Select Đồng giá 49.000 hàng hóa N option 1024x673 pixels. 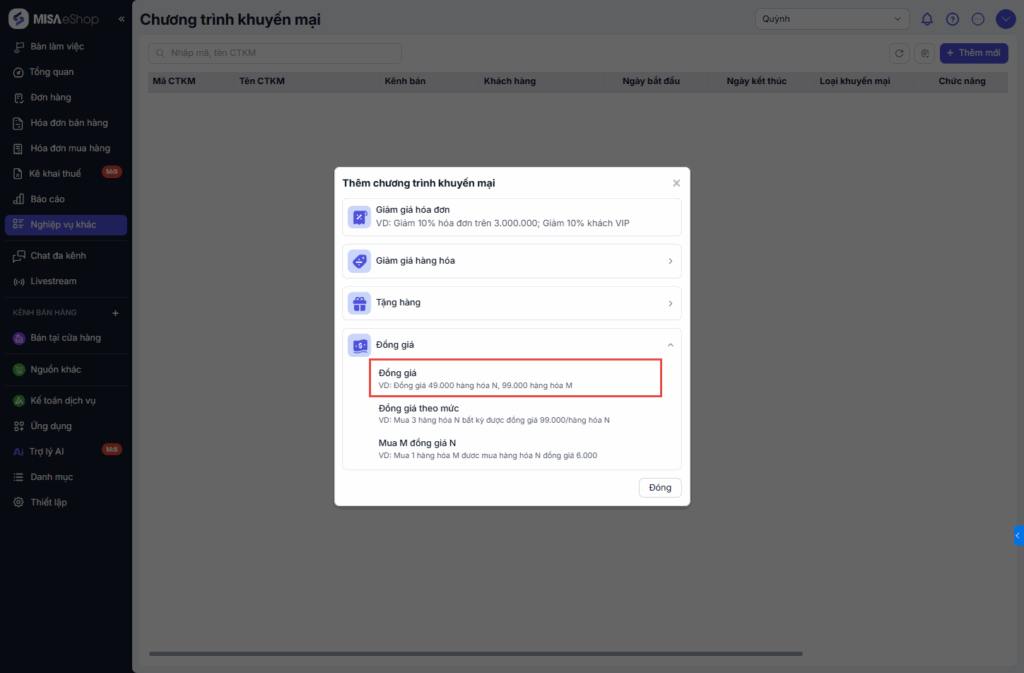pos(515,378)
